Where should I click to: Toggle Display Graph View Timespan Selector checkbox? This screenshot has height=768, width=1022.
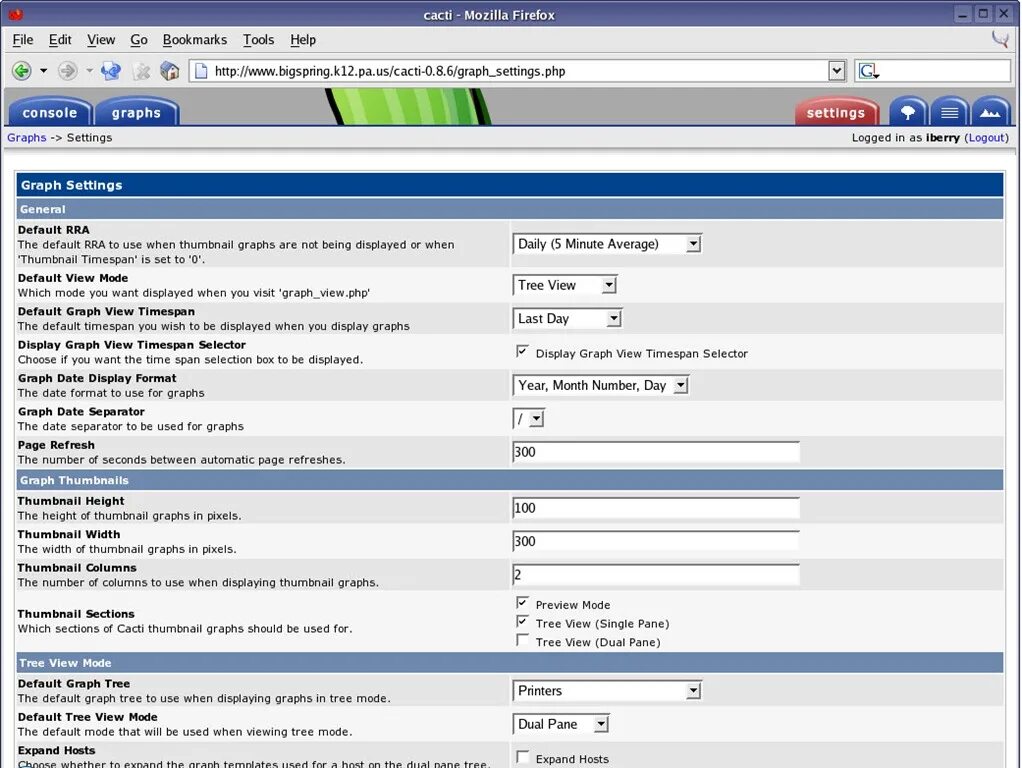(522, 351)
